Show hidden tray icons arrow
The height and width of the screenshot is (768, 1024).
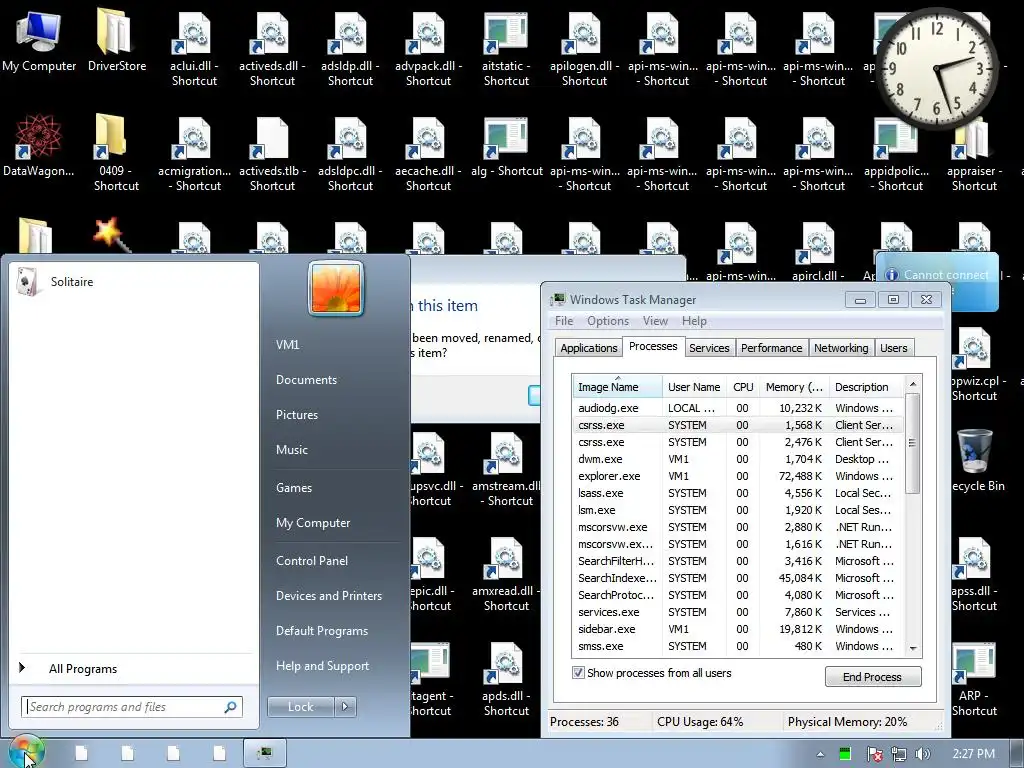tap(820, 754)
